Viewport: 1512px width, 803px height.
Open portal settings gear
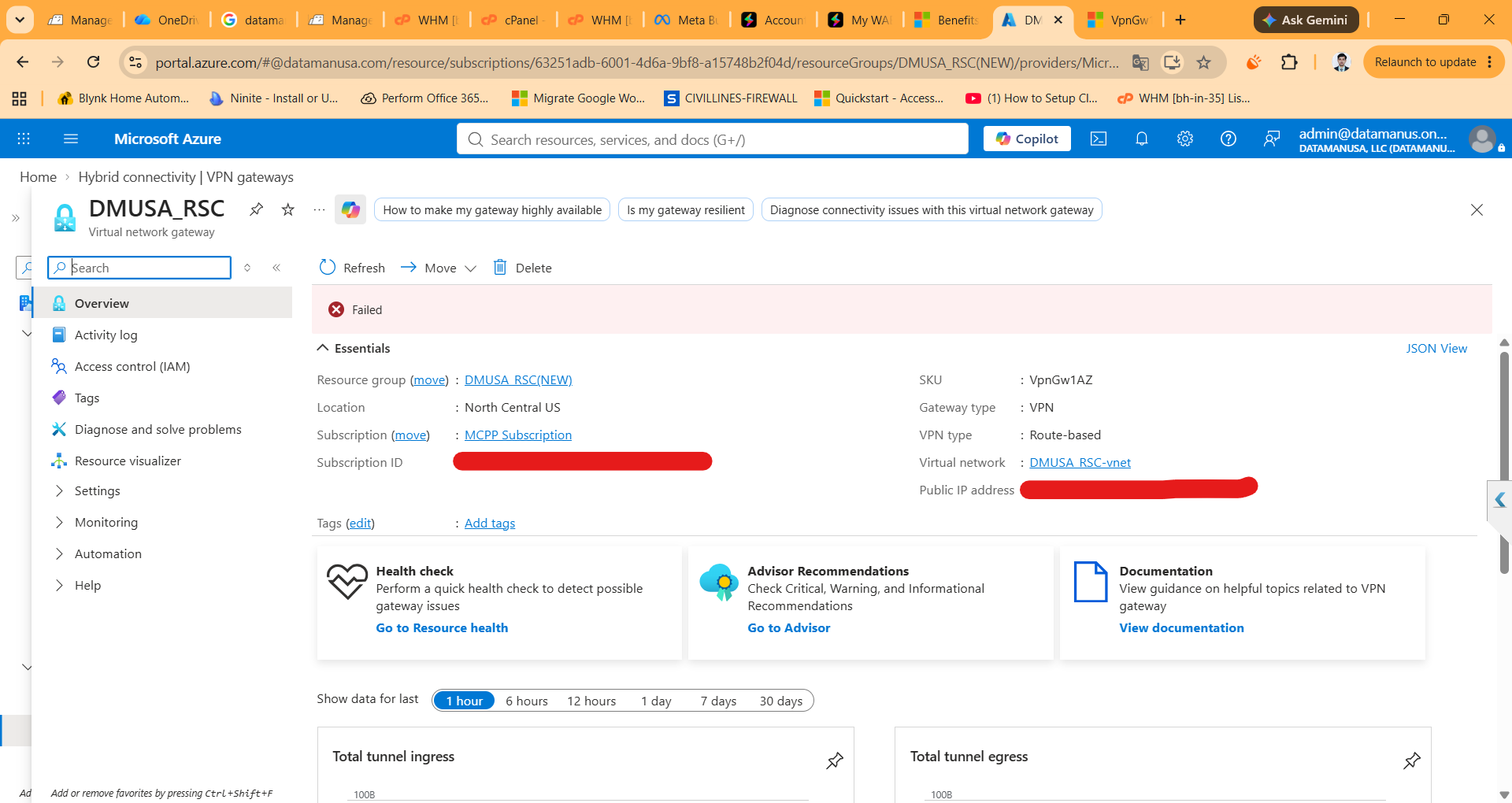click(1185, 139)
